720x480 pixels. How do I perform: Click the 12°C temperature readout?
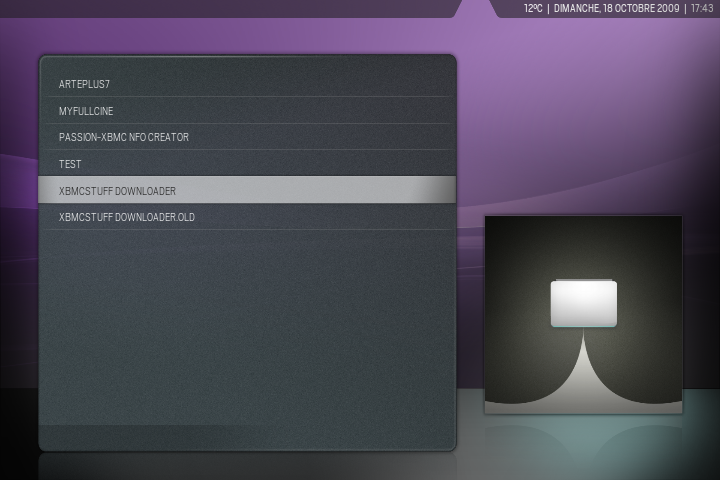click(533, 8)
